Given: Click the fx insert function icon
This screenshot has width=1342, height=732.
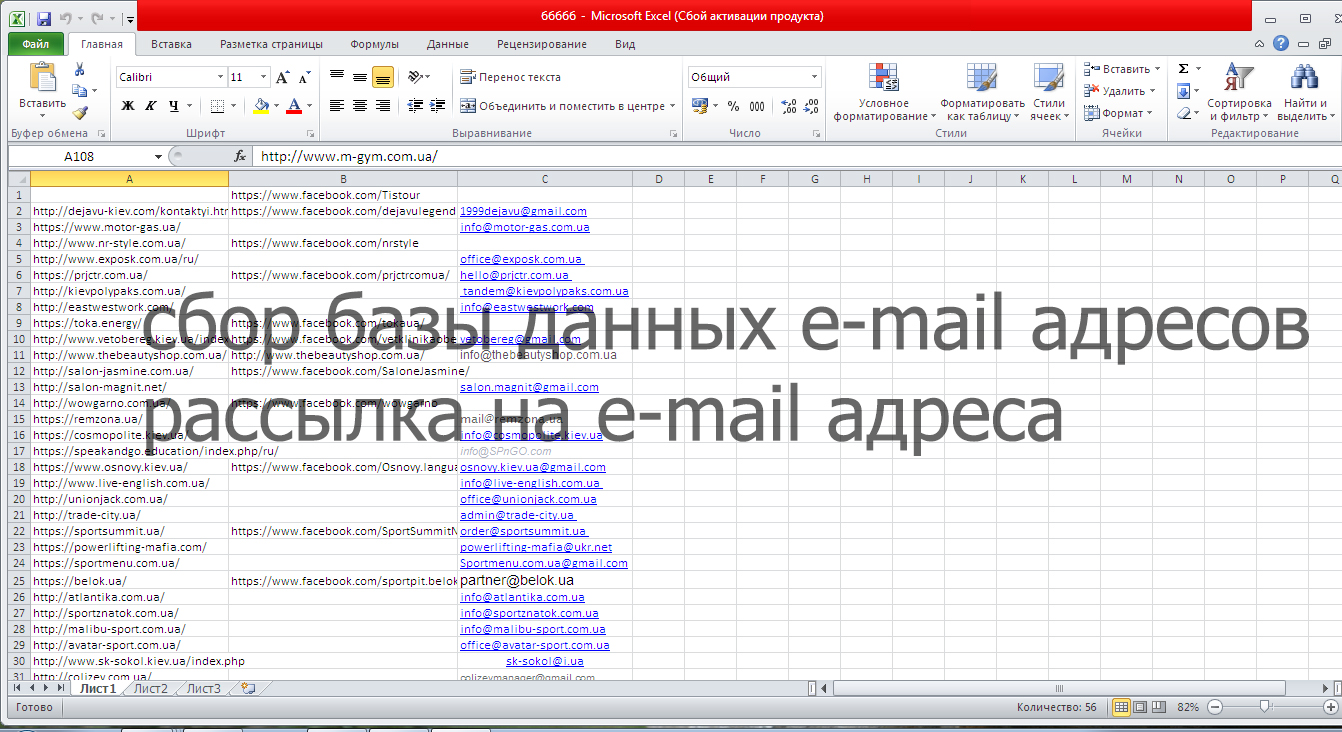Looking at the screenshot, I should (240, 156).
